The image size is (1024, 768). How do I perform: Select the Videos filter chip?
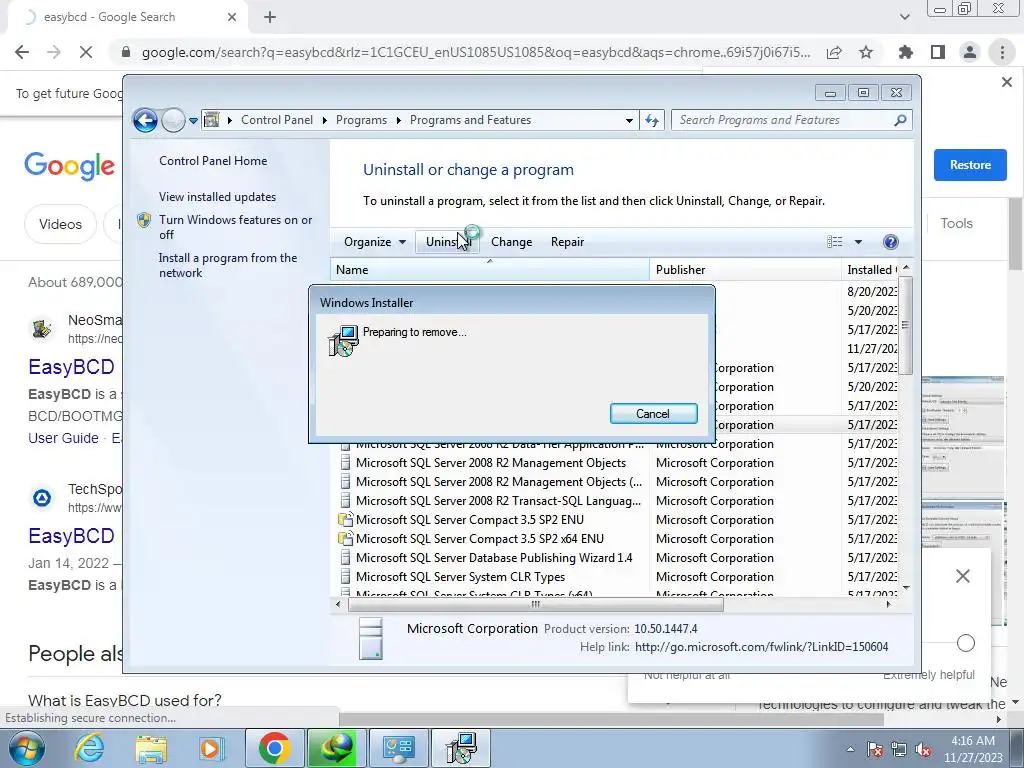click(60, 224)
